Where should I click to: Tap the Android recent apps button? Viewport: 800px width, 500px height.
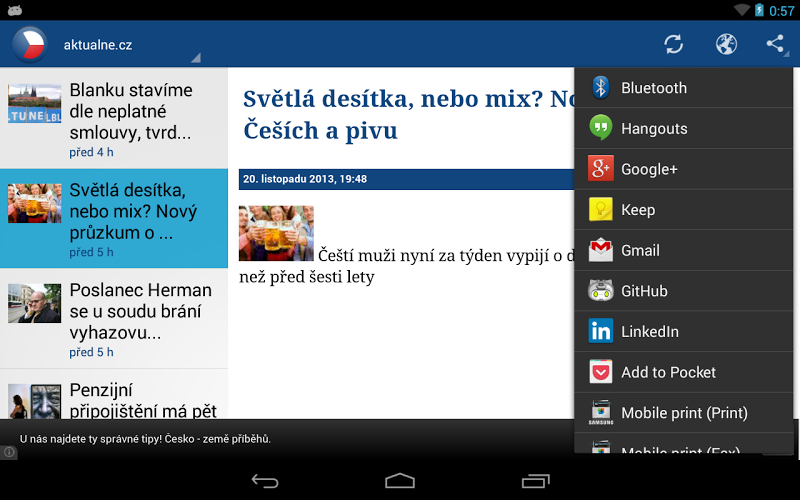535,481
